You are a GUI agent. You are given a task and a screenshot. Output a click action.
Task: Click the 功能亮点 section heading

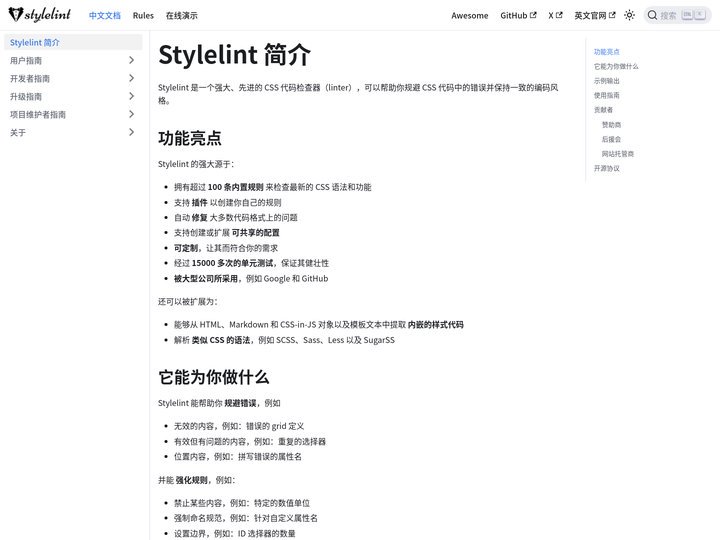[x=190, y=138]
